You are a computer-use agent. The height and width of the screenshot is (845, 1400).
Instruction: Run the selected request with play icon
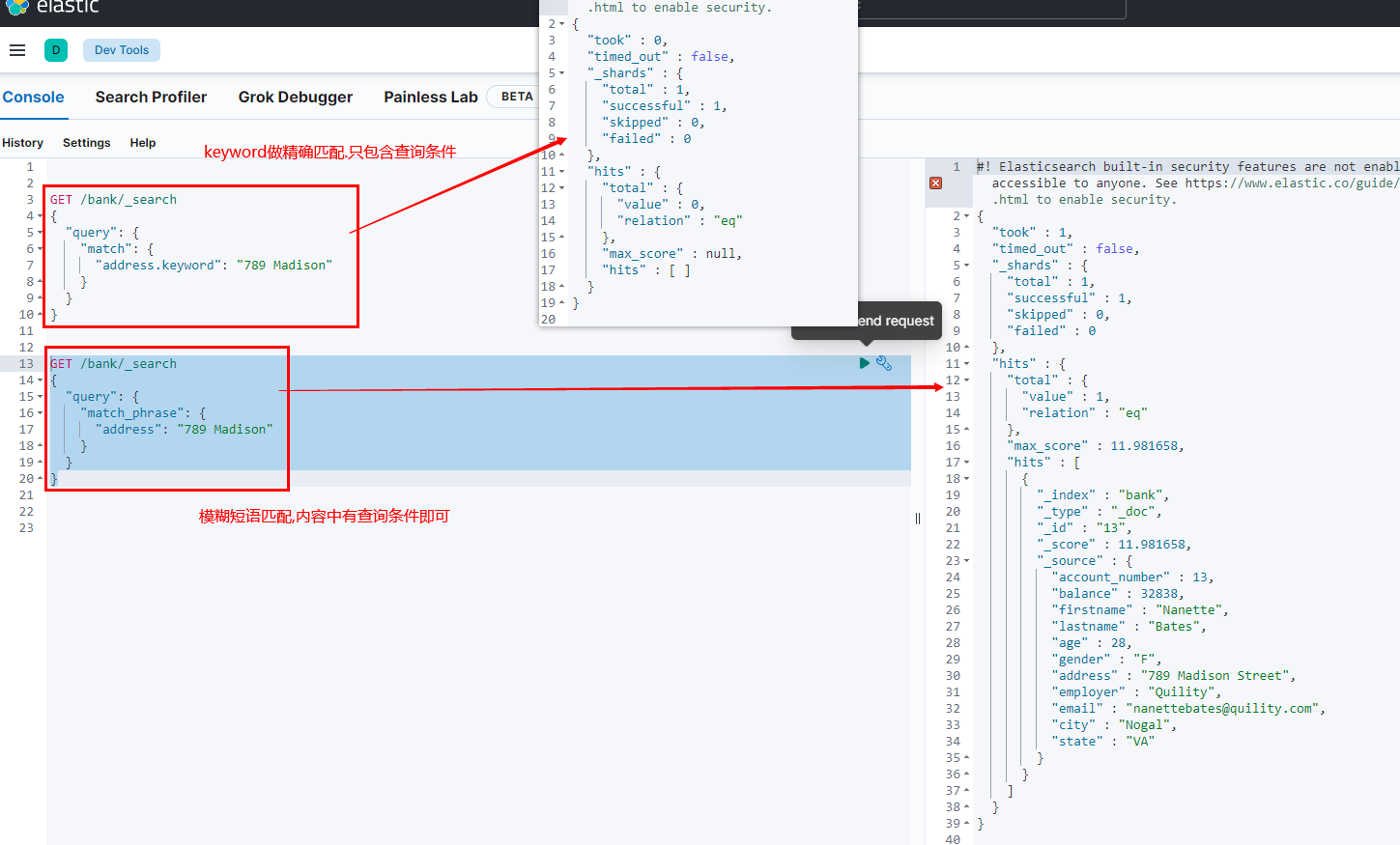(x=865, y=363)
